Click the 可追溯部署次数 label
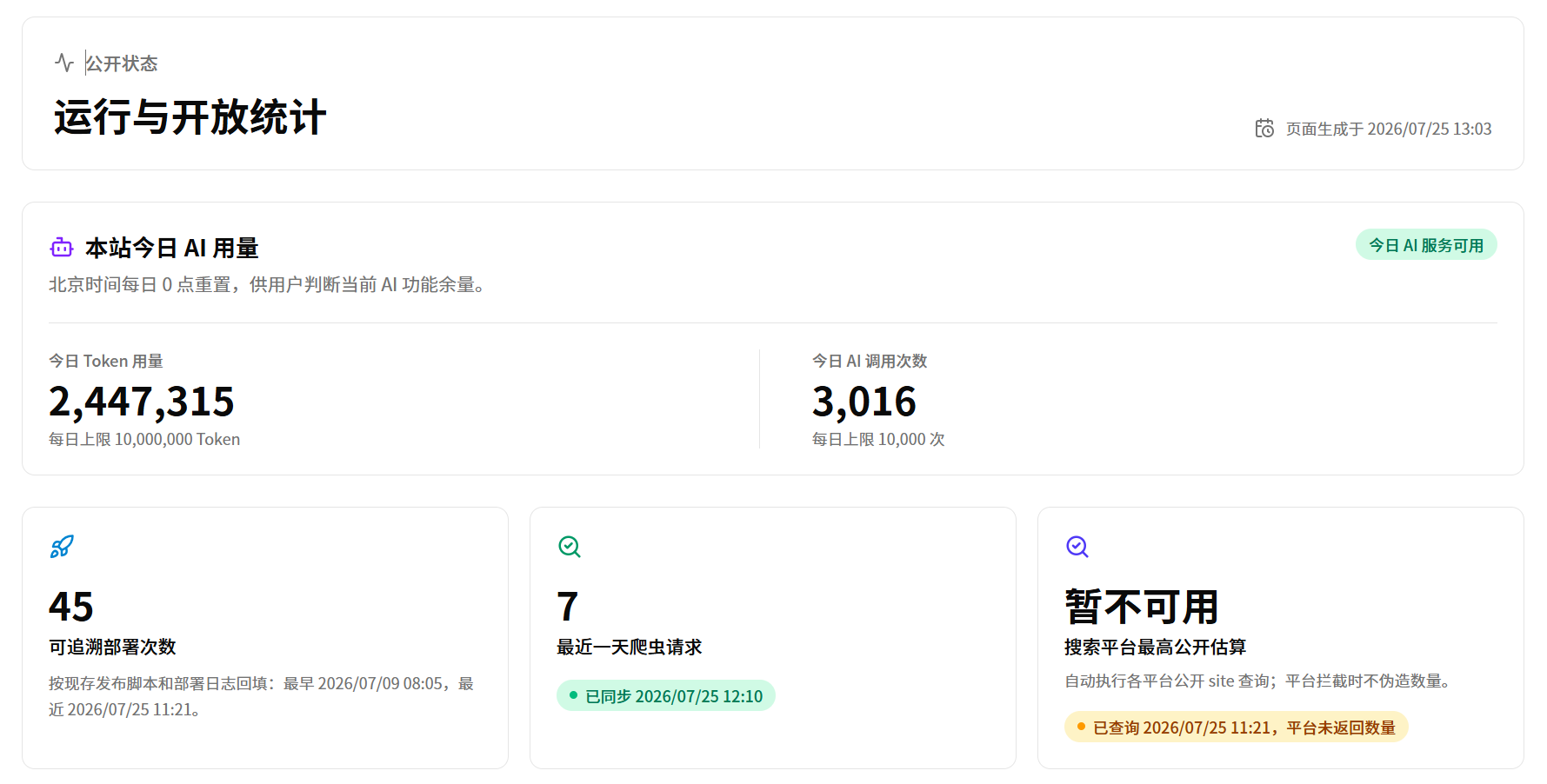Screen dimensions: 1547x784 point(112,647)
